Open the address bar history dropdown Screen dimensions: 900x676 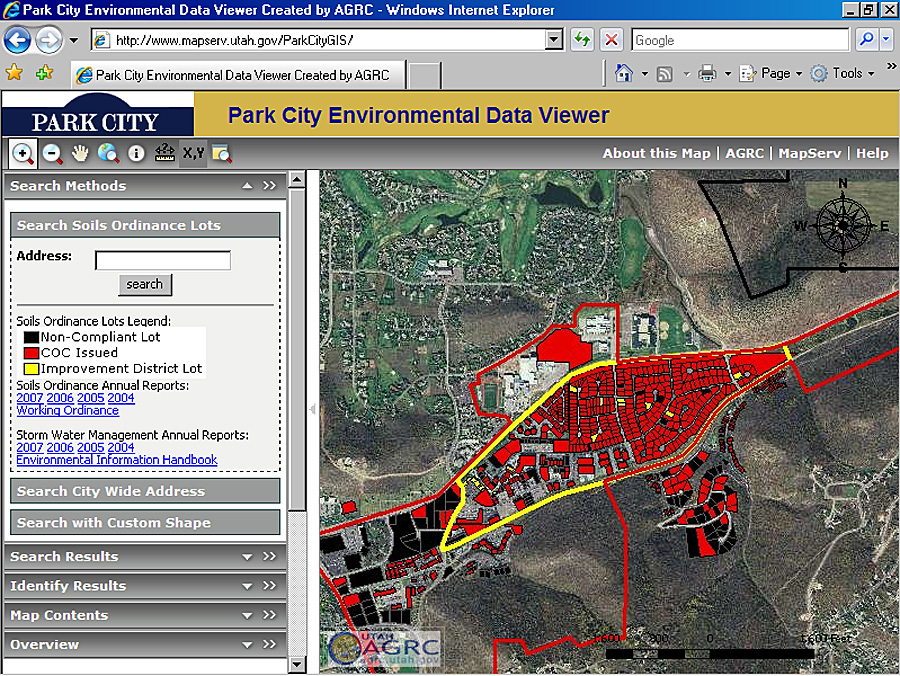coord(554,40)
